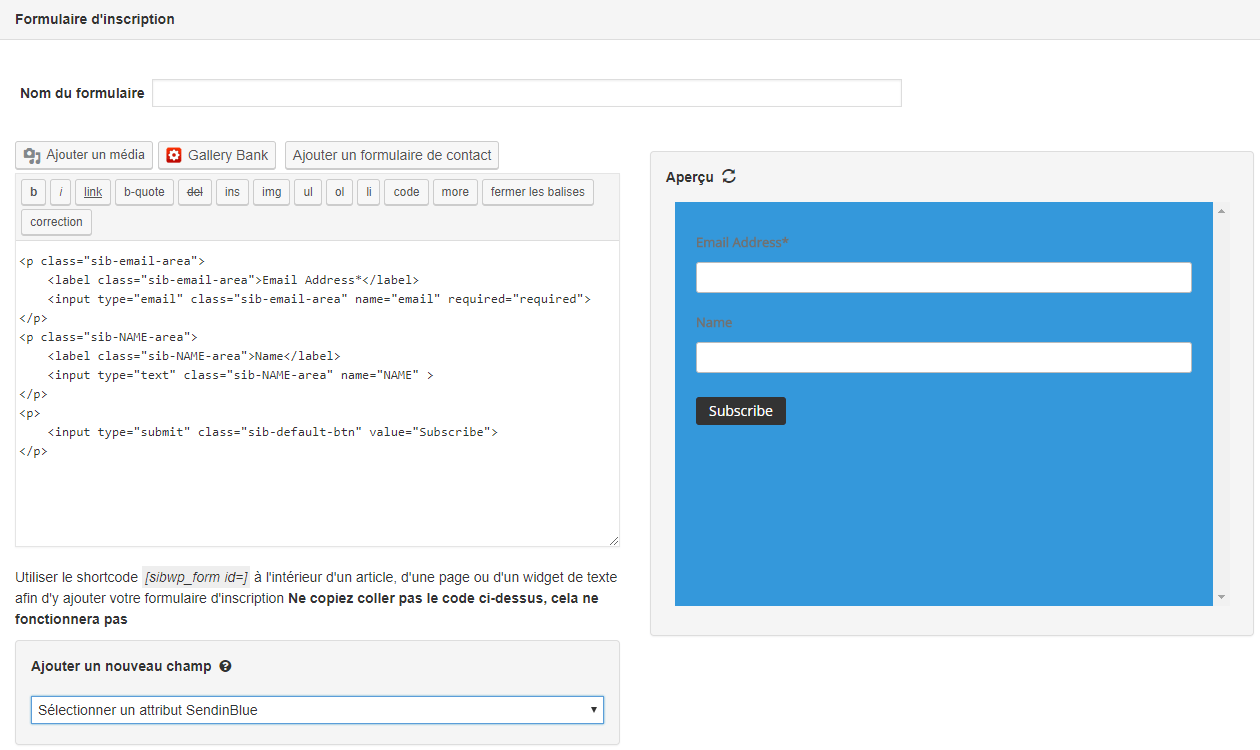Click the Ajouter un nouveau champ heading

pyautogui.click(x=121, y=666)
